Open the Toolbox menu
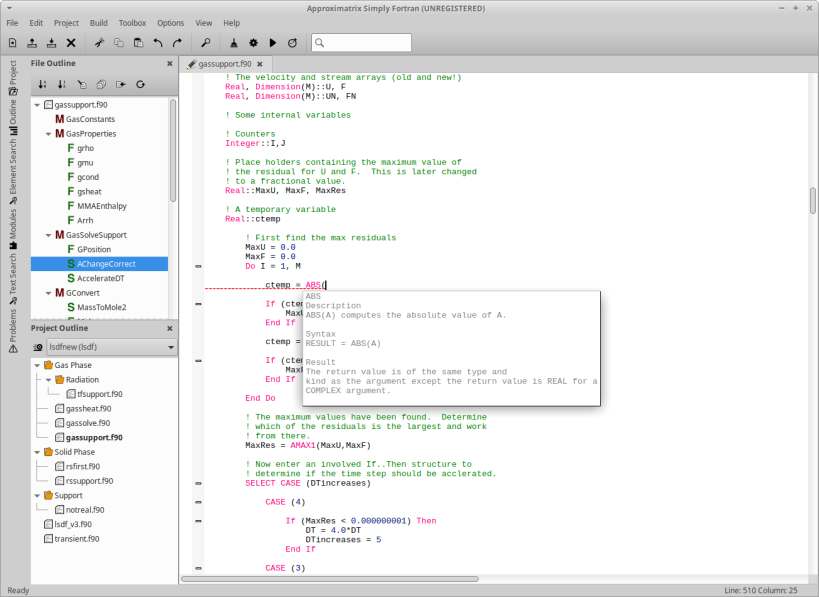The height and width of the screenshot is (597, 819). click(x=131, y=22)
